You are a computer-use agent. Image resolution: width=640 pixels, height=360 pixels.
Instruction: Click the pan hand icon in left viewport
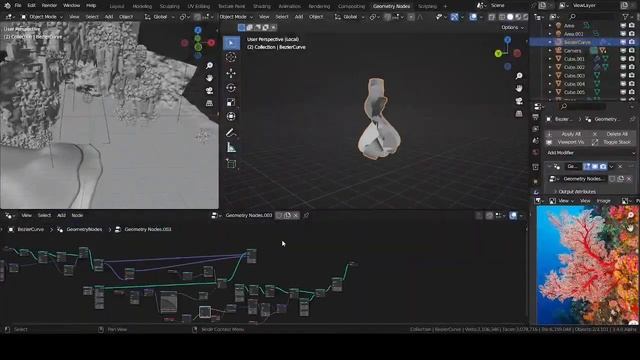(209, 78)
